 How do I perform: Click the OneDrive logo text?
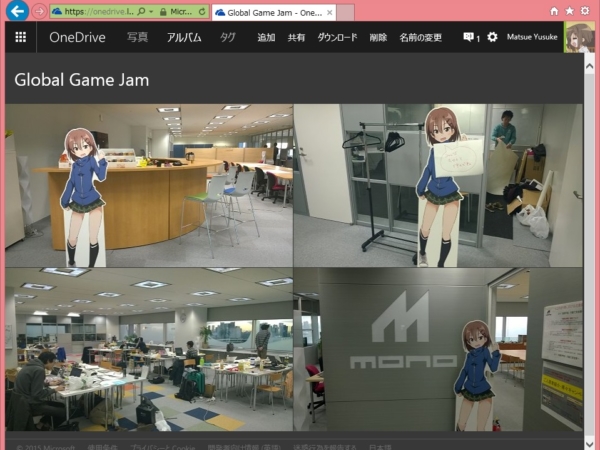click(x=77, y=37)
